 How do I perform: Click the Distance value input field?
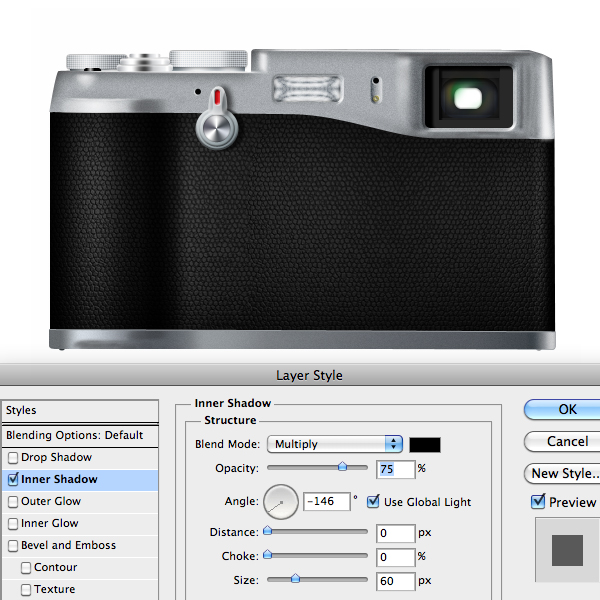click(x=396, y=533)
